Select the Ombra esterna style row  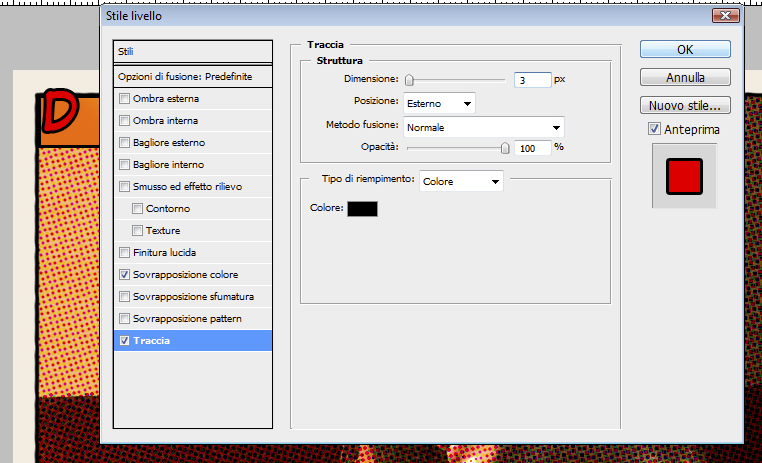tap(192, 99)
